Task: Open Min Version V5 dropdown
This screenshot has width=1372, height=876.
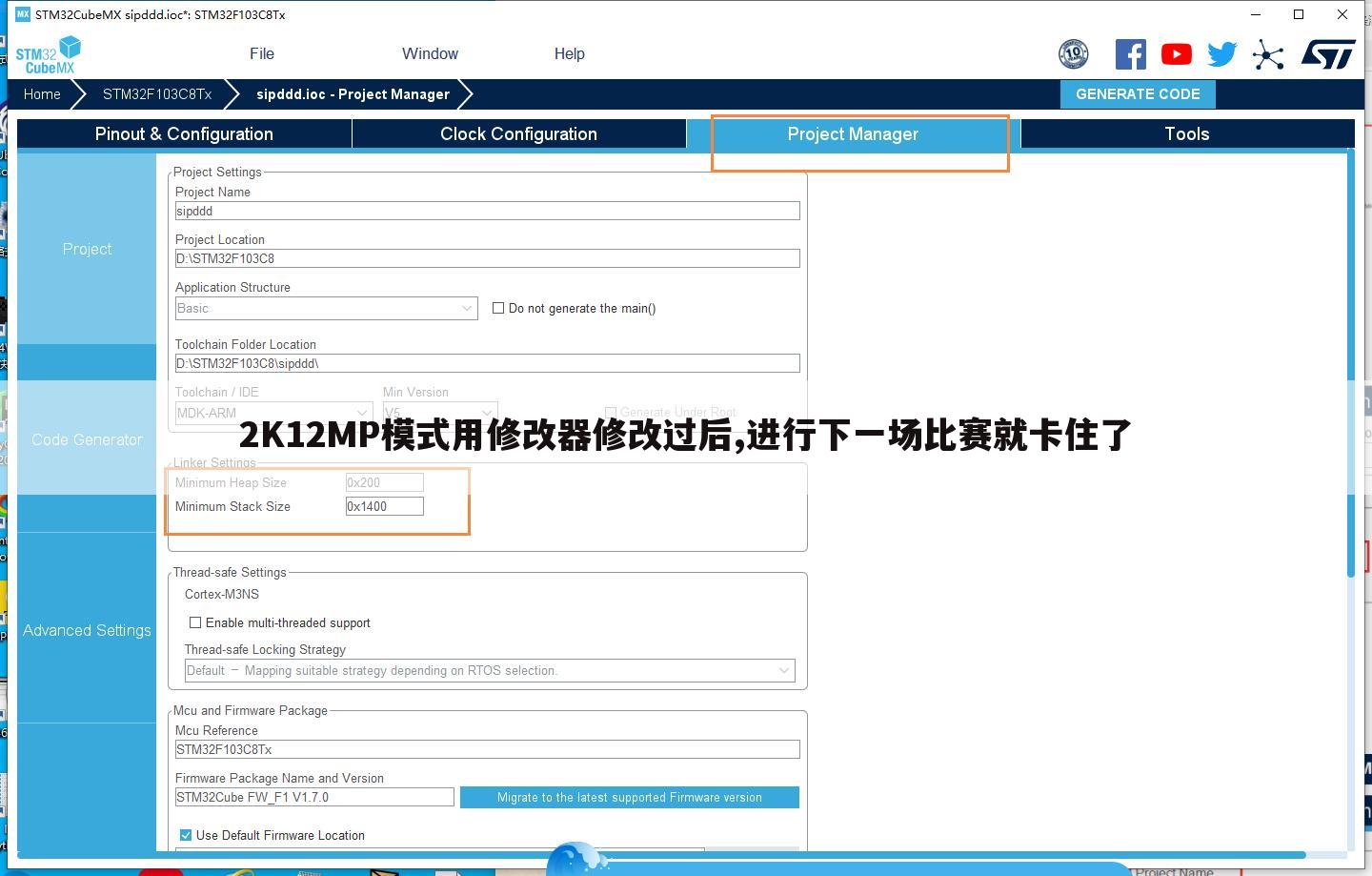Action: pyautogui.click(x=439, y=413)
